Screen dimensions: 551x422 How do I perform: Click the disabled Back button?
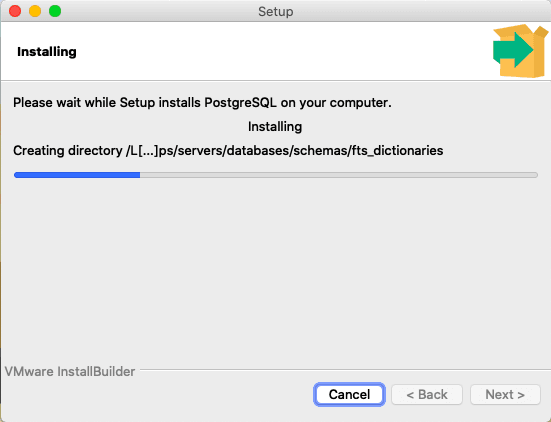coord(427,394)
